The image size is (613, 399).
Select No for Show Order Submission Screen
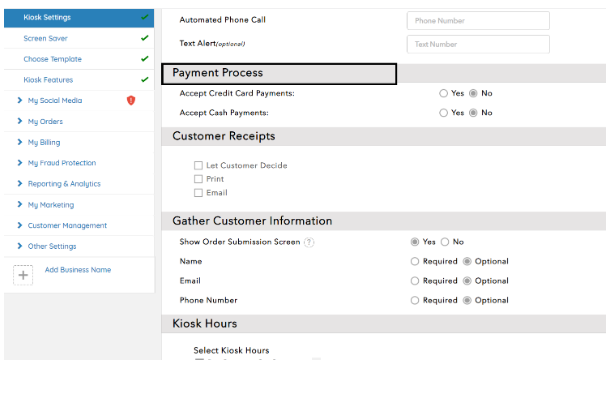(x=445, y=242)
